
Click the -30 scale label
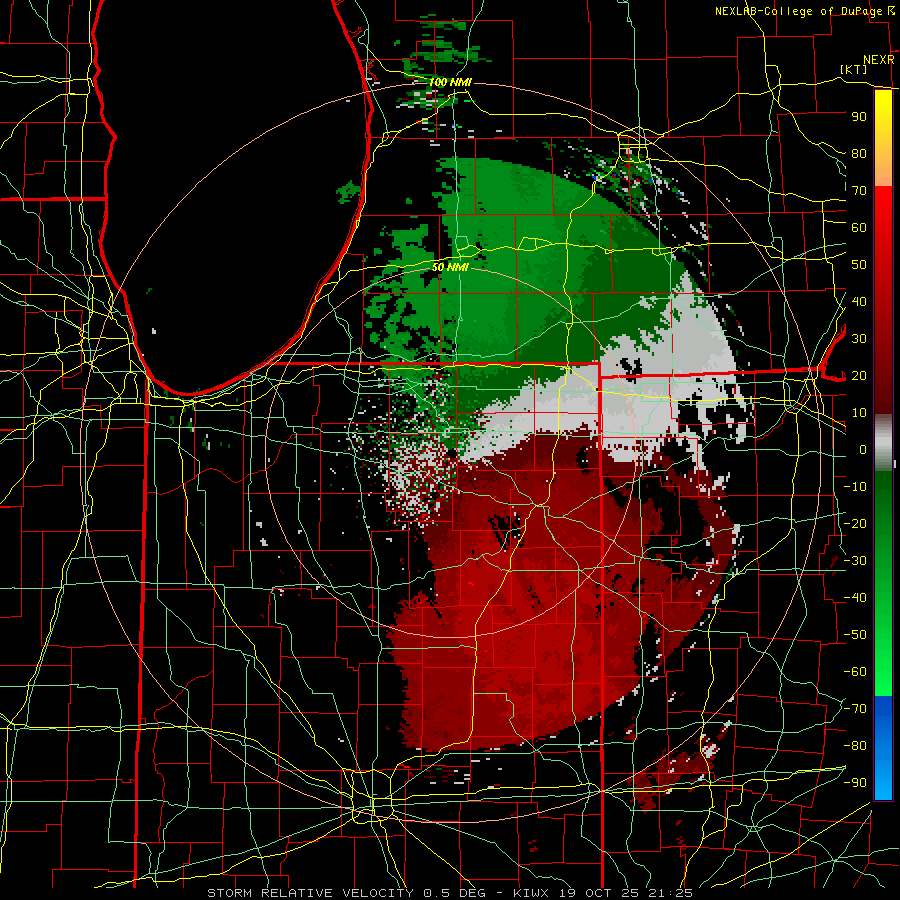click(x=855, y=561)
